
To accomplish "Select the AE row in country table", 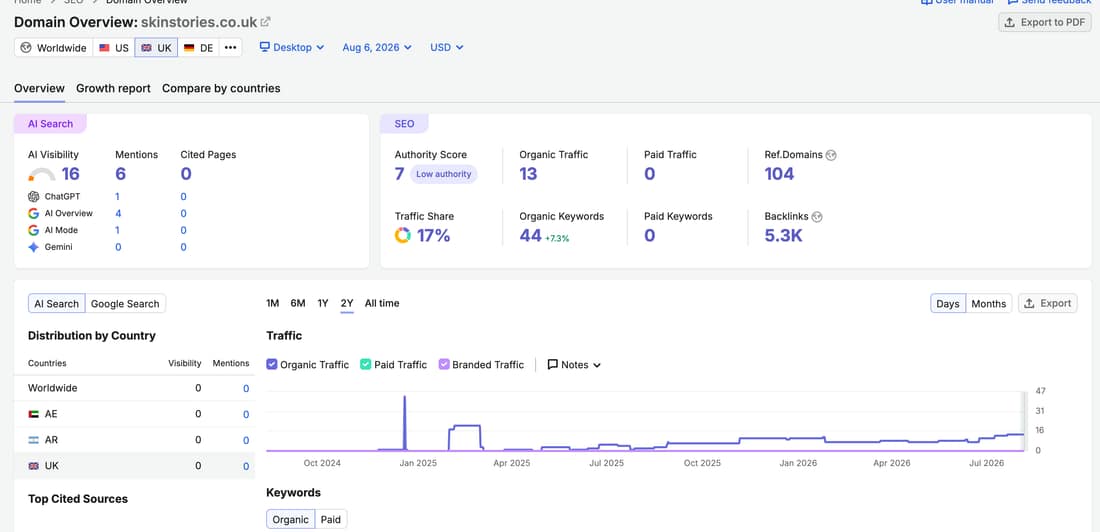I will 135,414.
